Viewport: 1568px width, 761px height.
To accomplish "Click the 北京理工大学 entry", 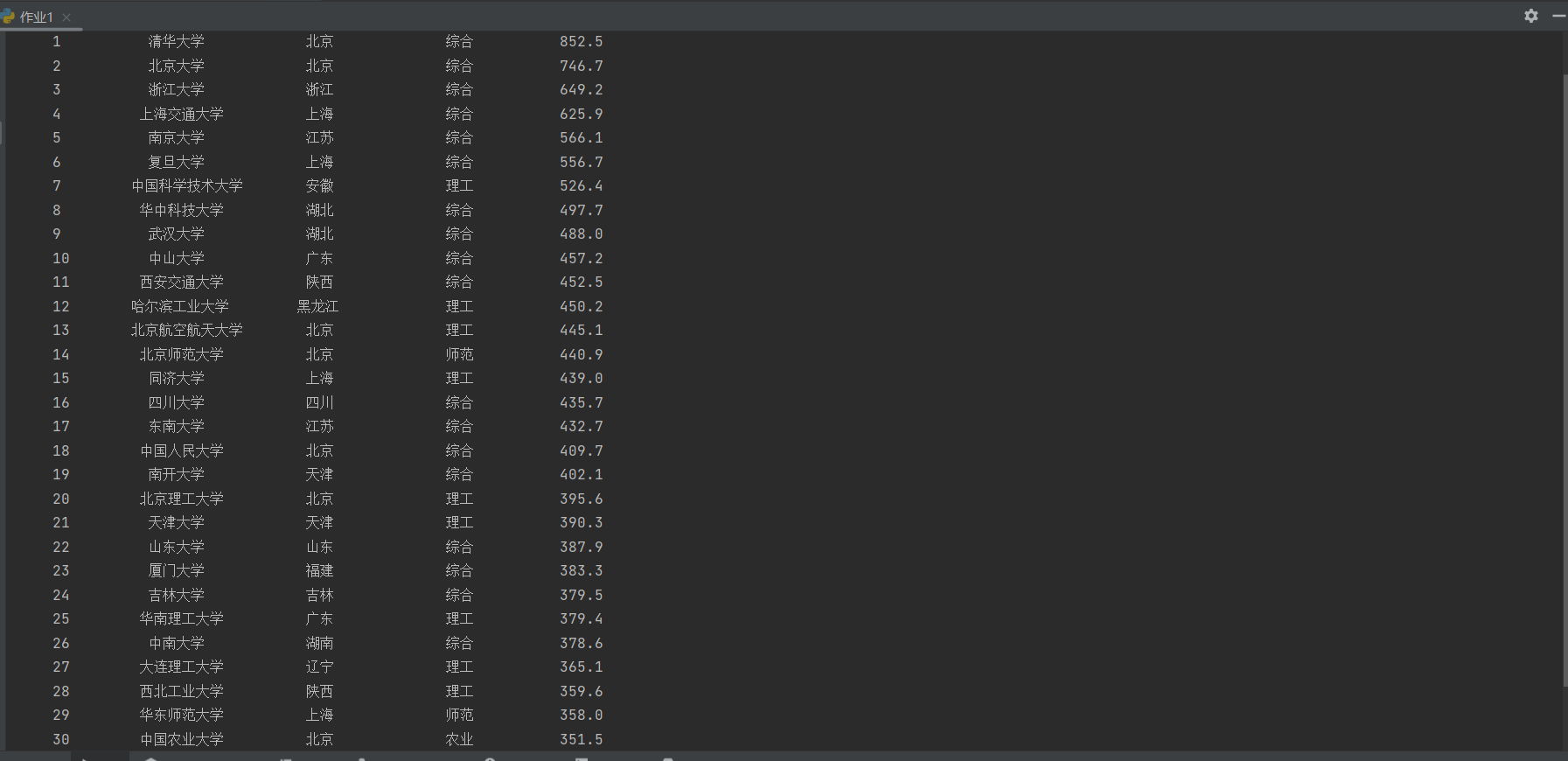I will [181, 499].
